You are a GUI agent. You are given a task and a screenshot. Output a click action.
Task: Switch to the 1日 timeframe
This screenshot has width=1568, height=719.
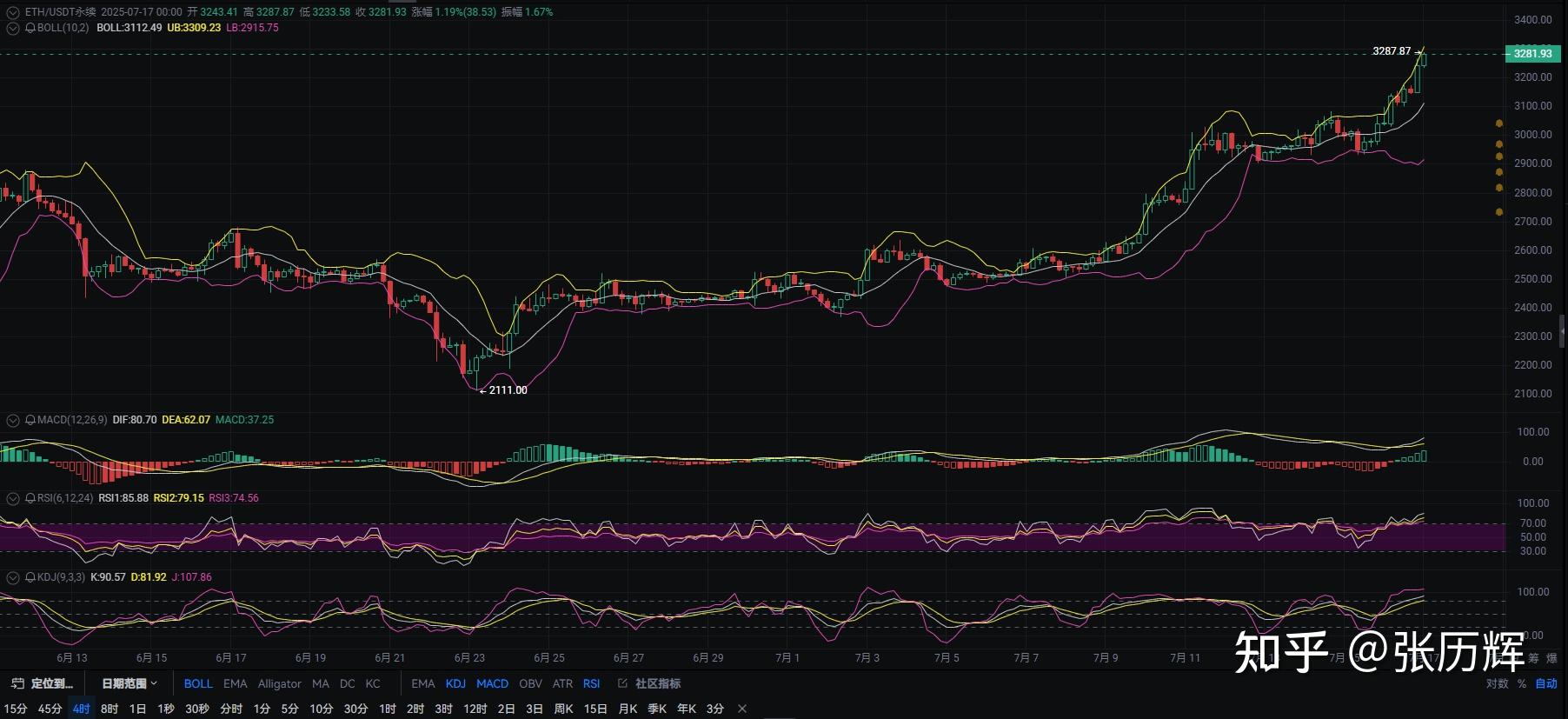pos(137,709)
